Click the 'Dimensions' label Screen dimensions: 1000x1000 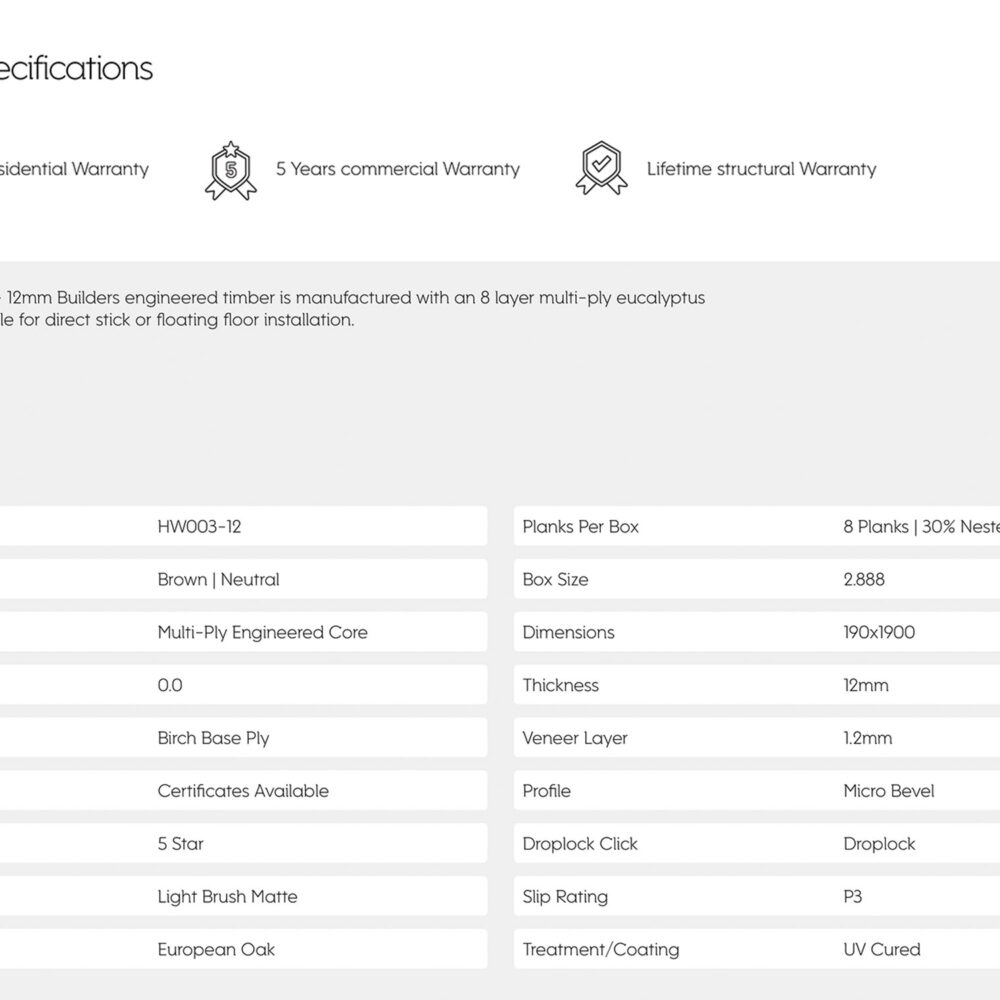568,633
